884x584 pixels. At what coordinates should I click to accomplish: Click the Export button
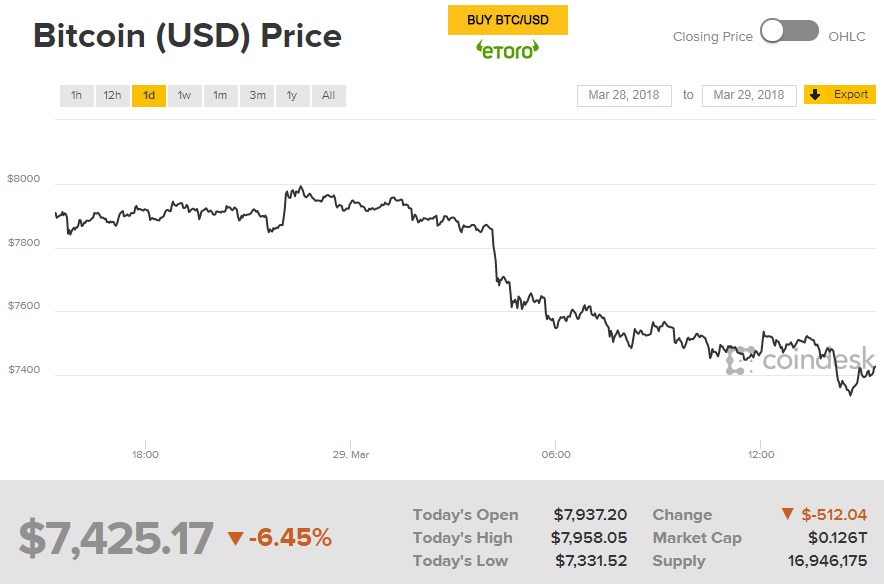click(839, 94)
